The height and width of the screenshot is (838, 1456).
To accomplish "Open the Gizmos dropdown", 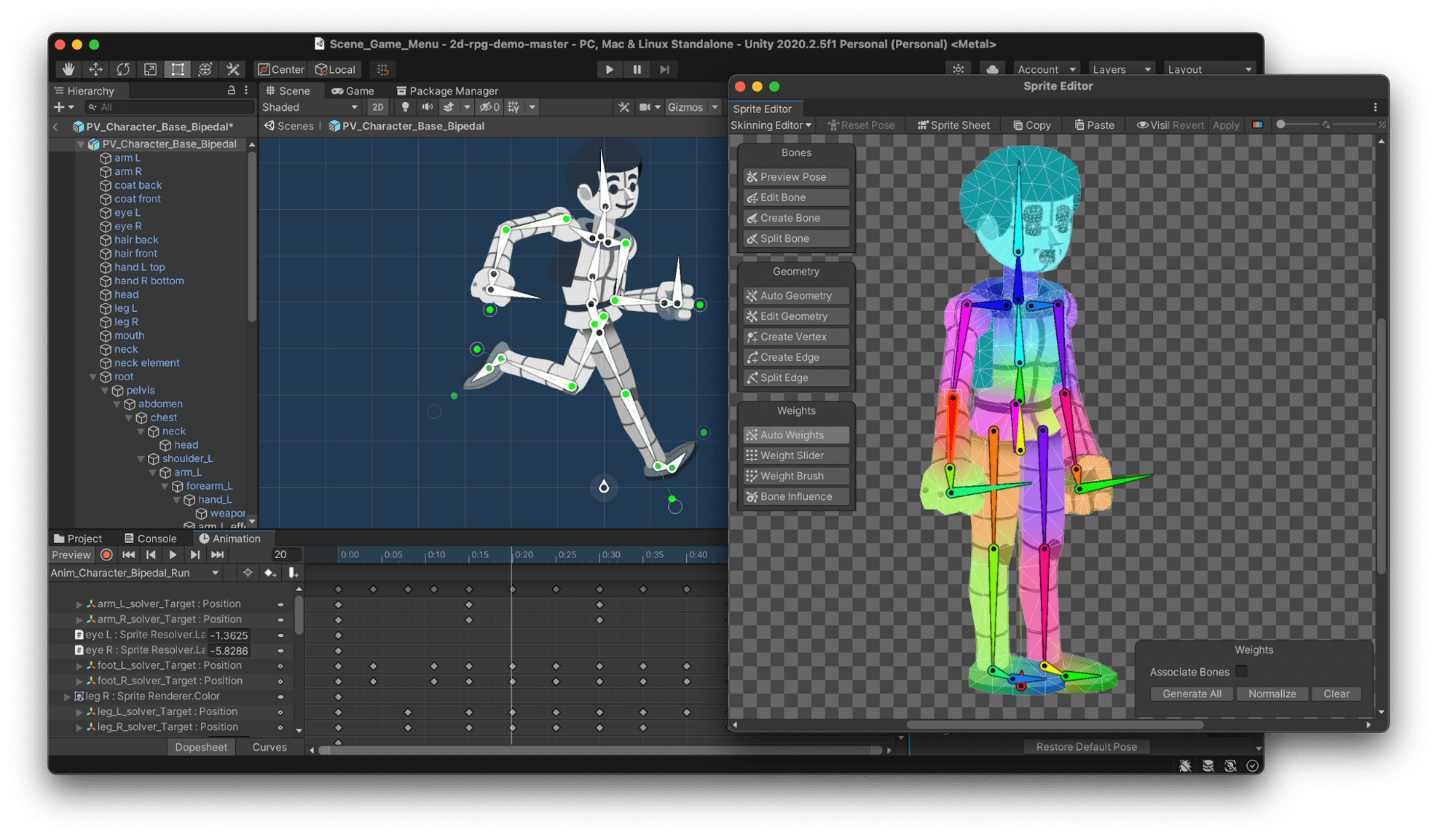I will click(693, 107).
